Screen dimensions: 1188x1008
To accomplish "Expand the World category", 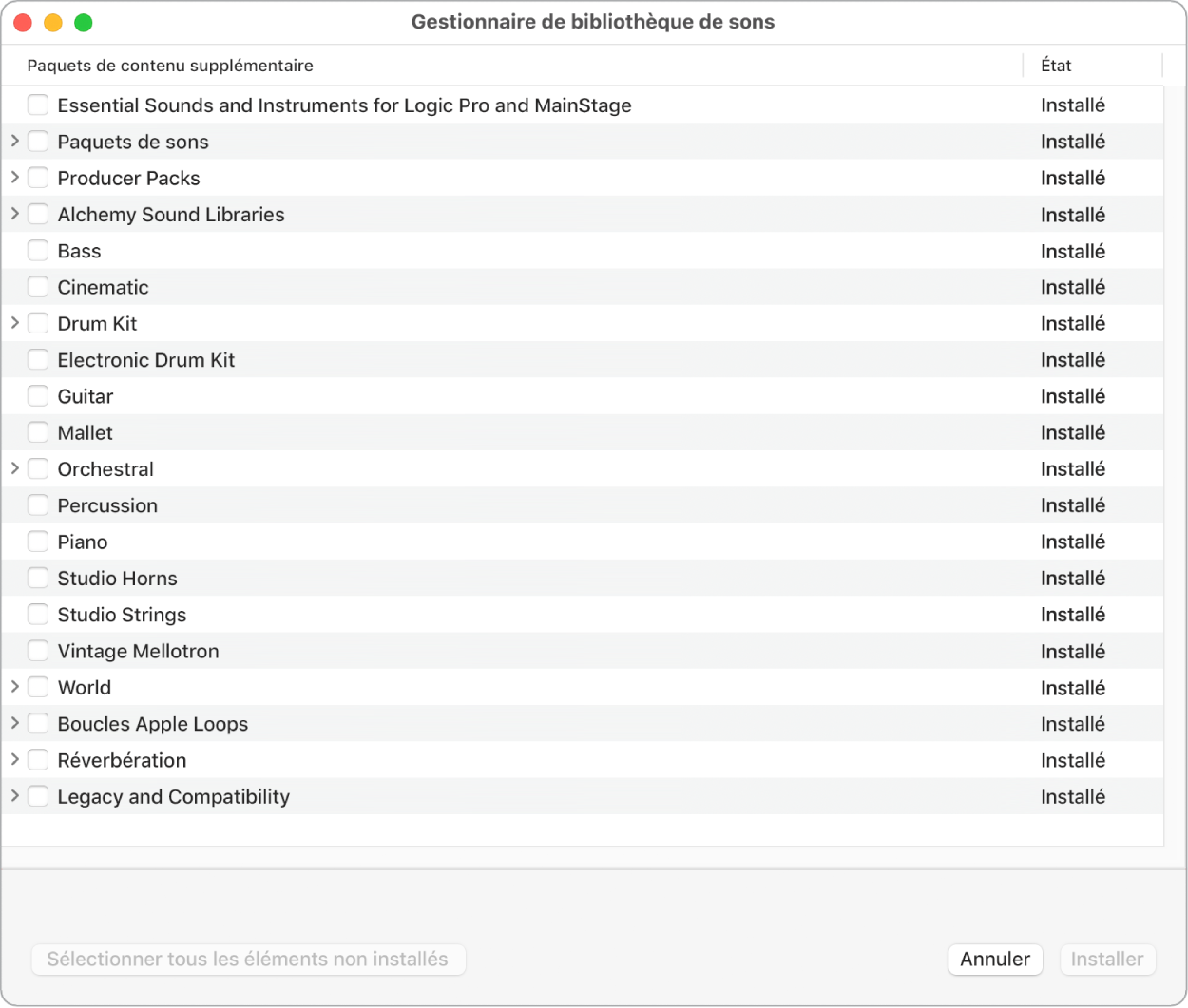I will coord(15,687).
